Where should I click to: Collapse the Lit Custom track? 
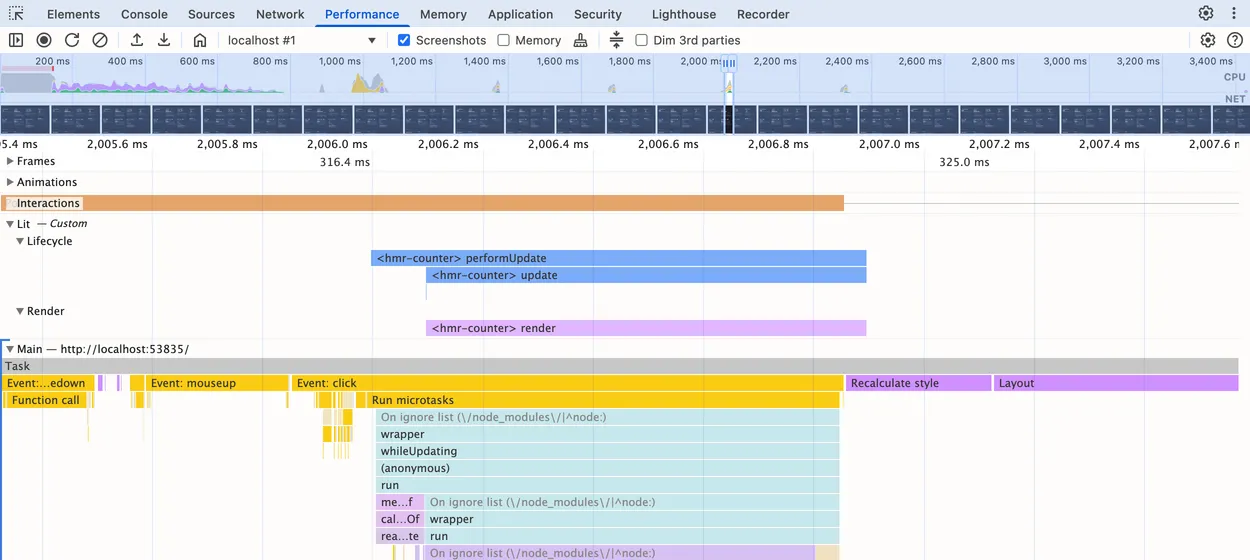tap(10, 224)
